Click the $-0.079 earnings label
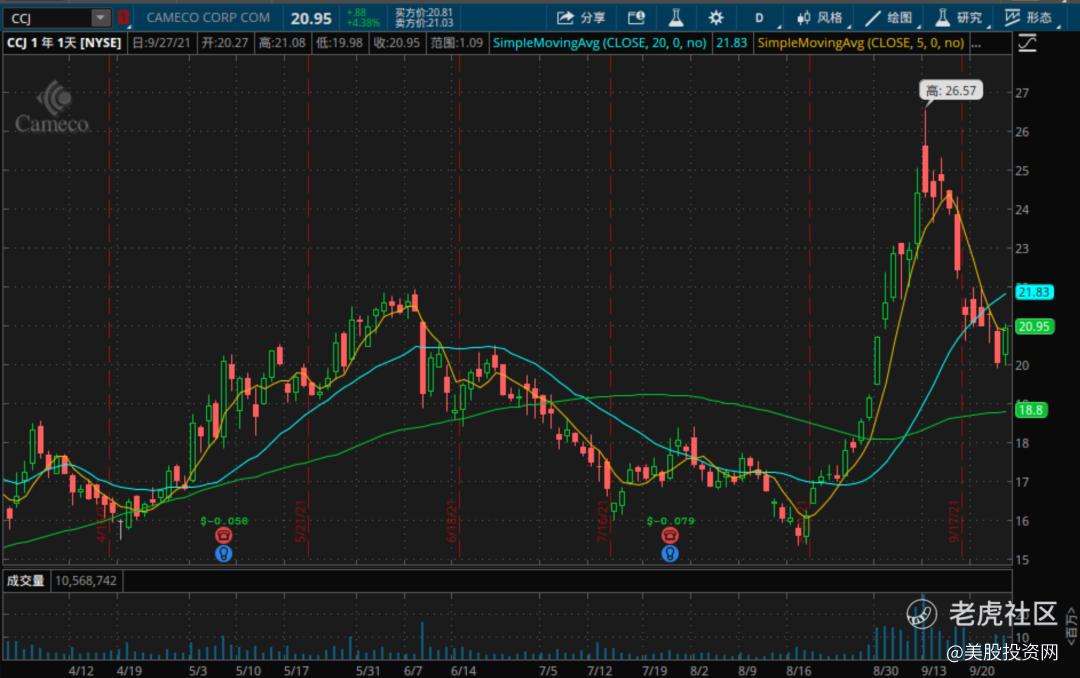The height and width of the screenshot is (678, 1080). 670,521
